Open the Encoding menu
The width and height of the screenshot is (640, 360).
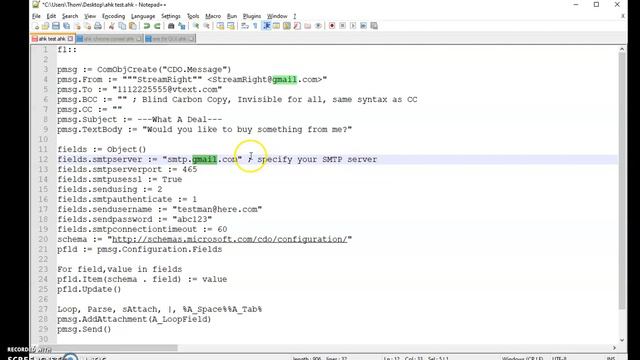[x=113, y=16]
